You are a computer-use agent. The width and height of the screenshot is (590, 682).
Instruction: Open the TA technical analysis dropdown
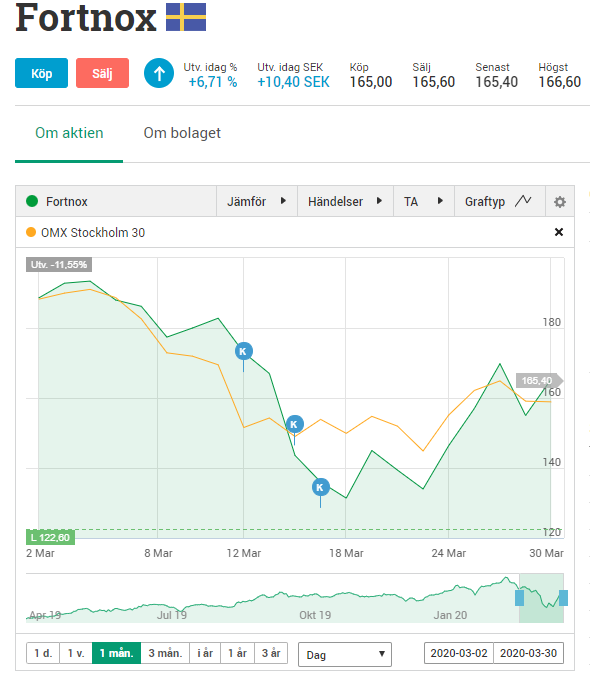pyautogui.click(x=423, y=201)
